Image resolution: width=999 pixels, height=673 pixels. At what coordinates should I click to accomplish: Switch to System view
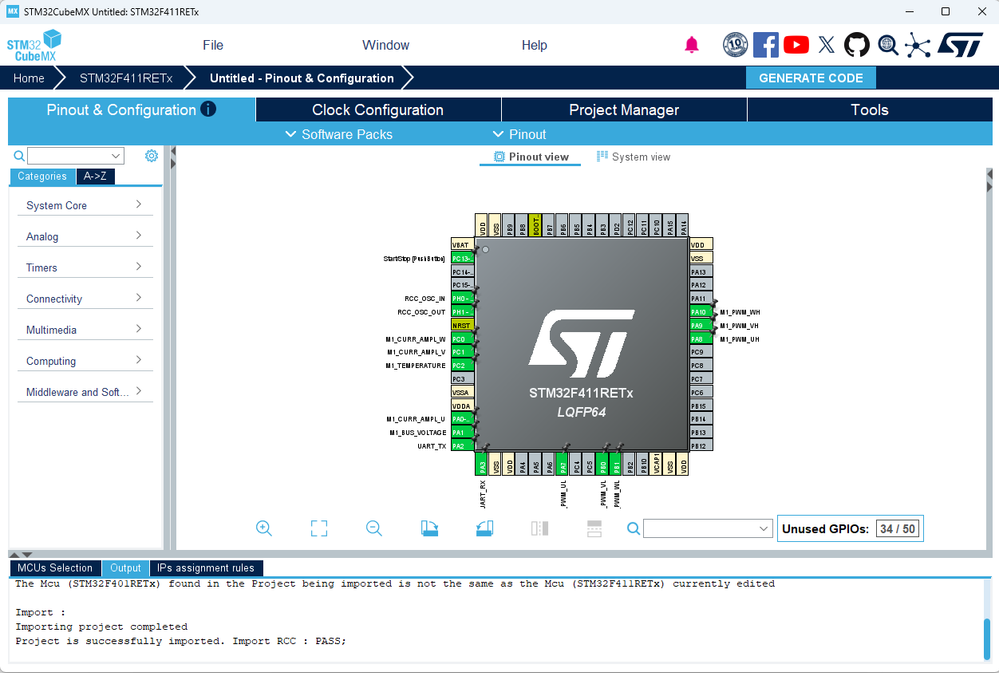(x=633, y=157)
